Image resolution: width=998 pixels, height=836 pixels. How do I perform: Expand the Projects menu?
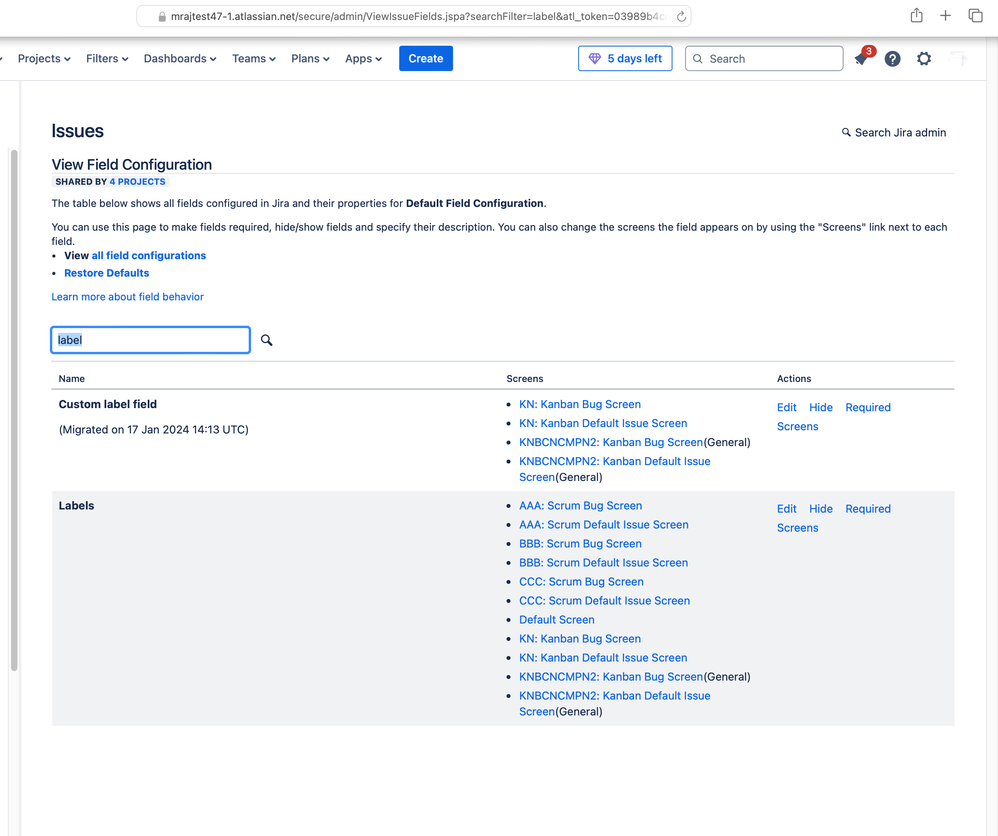[44, 59]
